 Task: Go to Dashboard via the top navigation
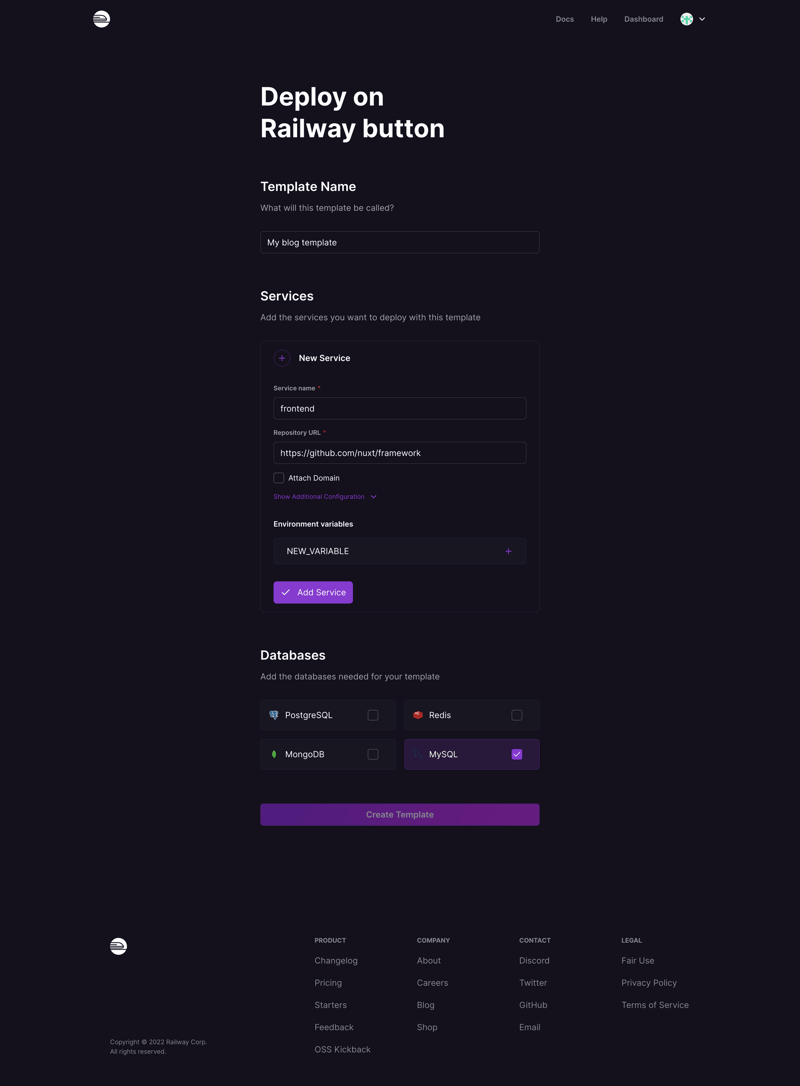coord(643,18)
